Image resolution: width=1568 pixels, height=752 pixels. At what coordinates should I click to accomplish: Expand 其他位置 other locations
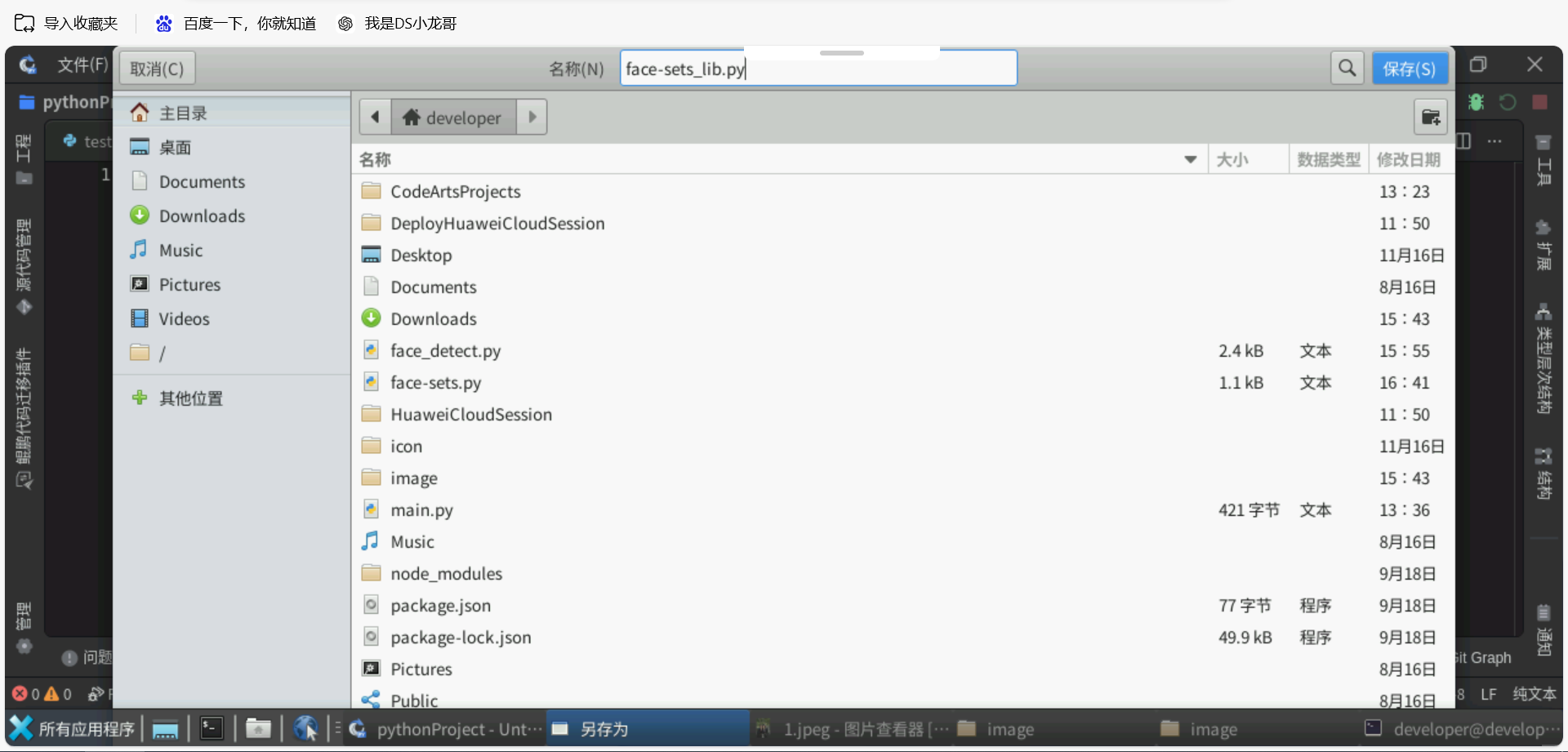(190, 398)
